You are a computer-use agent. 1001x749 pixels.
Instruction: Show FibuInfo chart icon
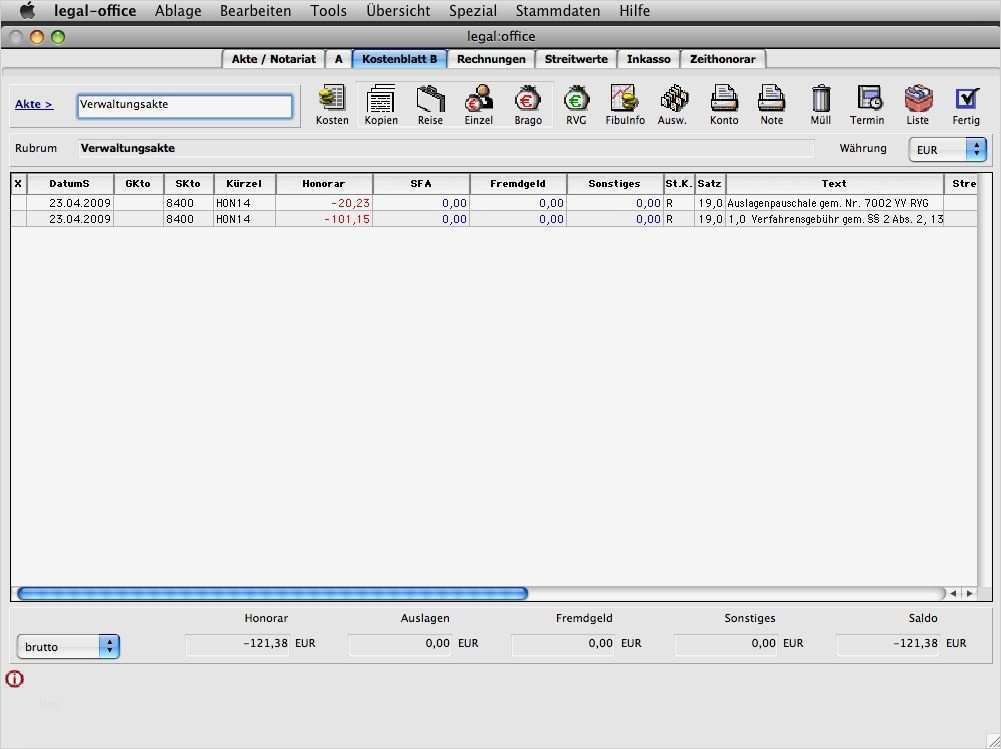pos(625,105)
